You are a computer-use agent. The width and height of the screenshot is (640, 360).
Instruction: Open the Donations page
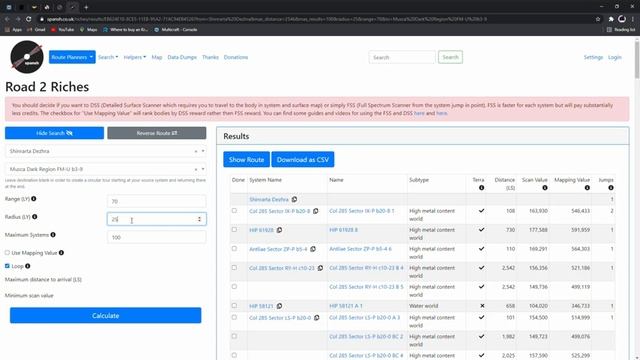coord(236,57)
